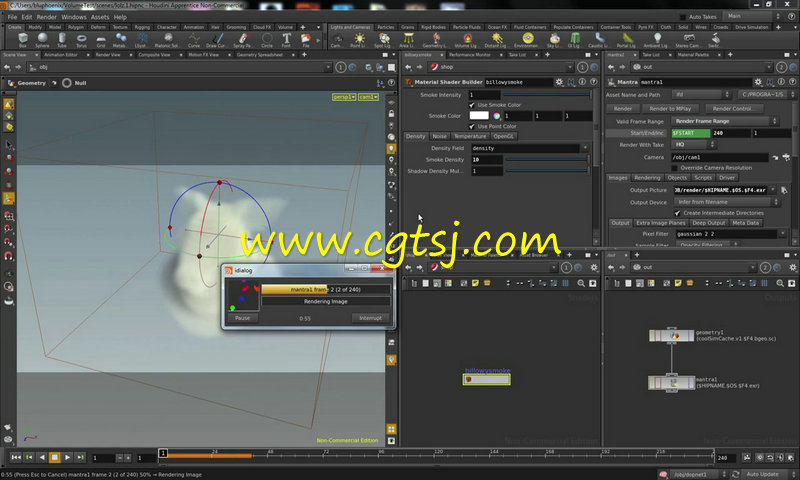Open Density Field dropdown arrow

pyautogui.click(x=585, y=148)
